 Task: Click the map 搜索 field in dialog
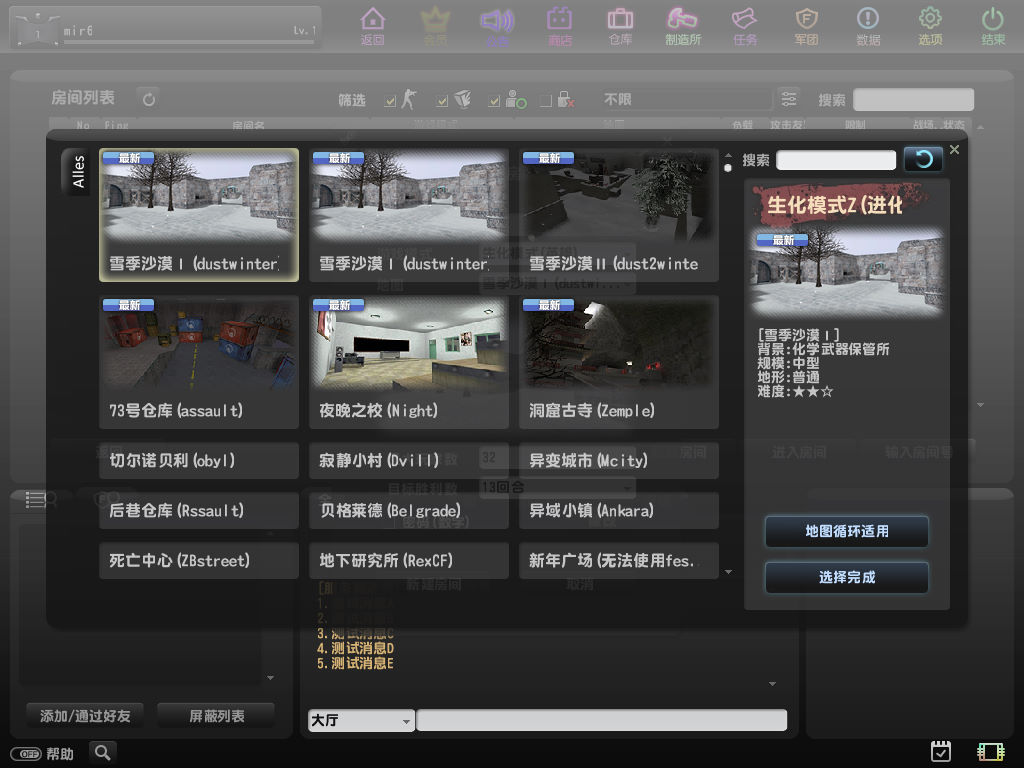[836, 160]
